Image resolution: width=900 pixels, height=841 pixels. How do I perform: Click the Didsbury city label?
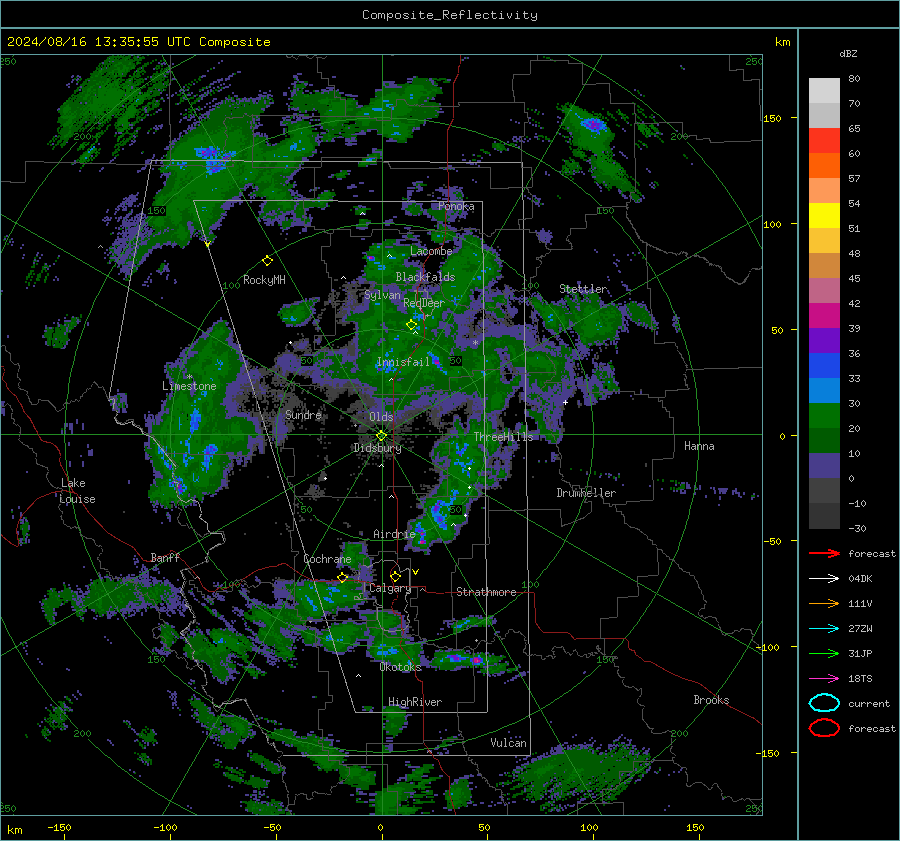377,448
